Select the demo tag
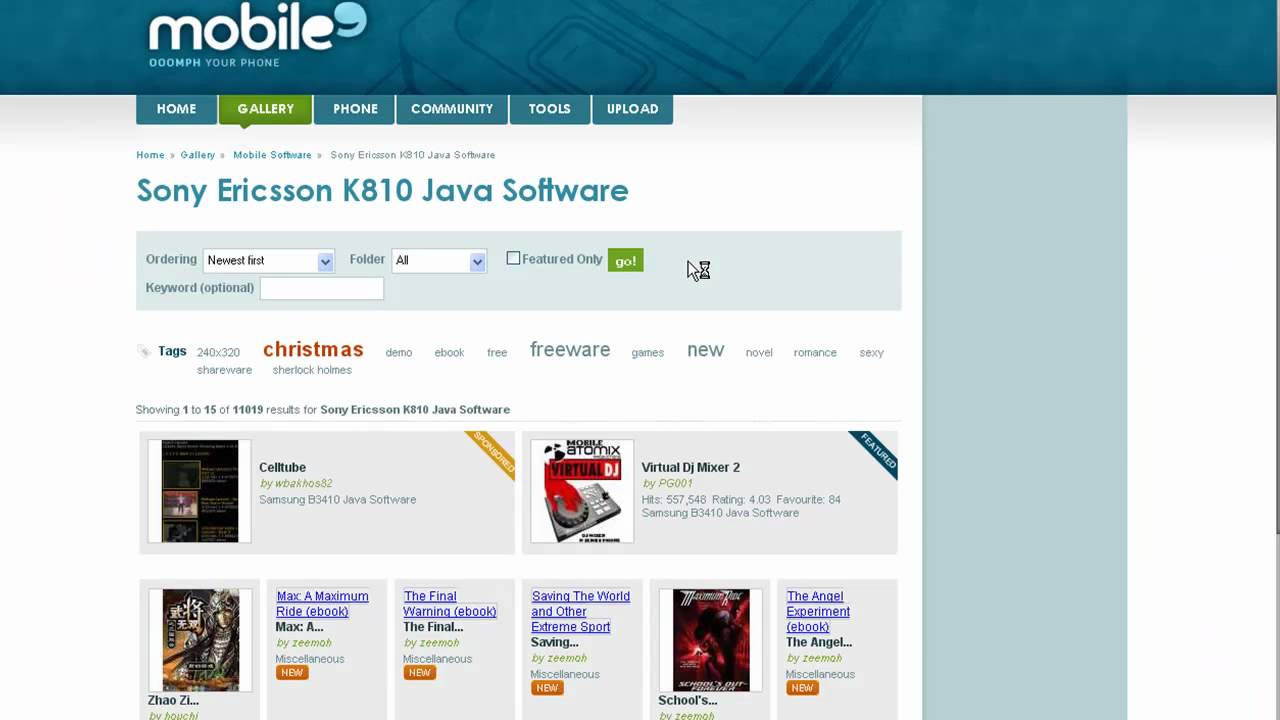This screenshot has height=720, width=1280. 399,353
